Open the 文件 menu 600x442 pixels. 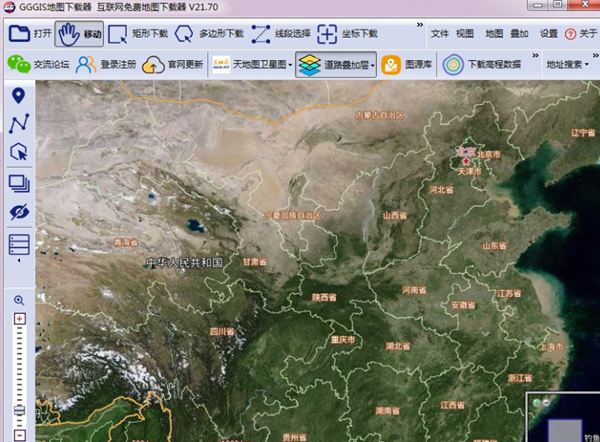(x=440, y=33)
